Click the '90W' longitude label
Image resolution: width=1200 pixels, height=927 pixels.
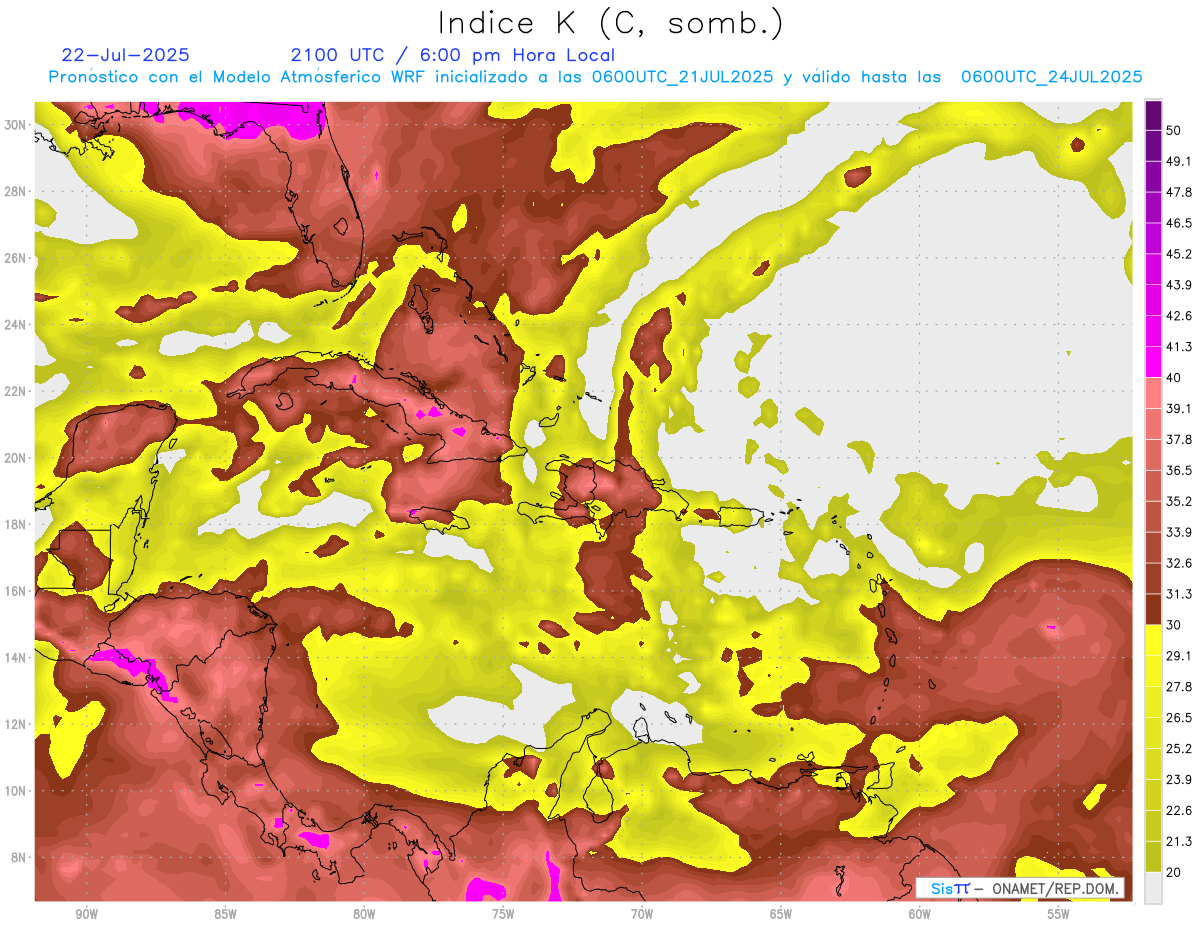click(86, 914)
